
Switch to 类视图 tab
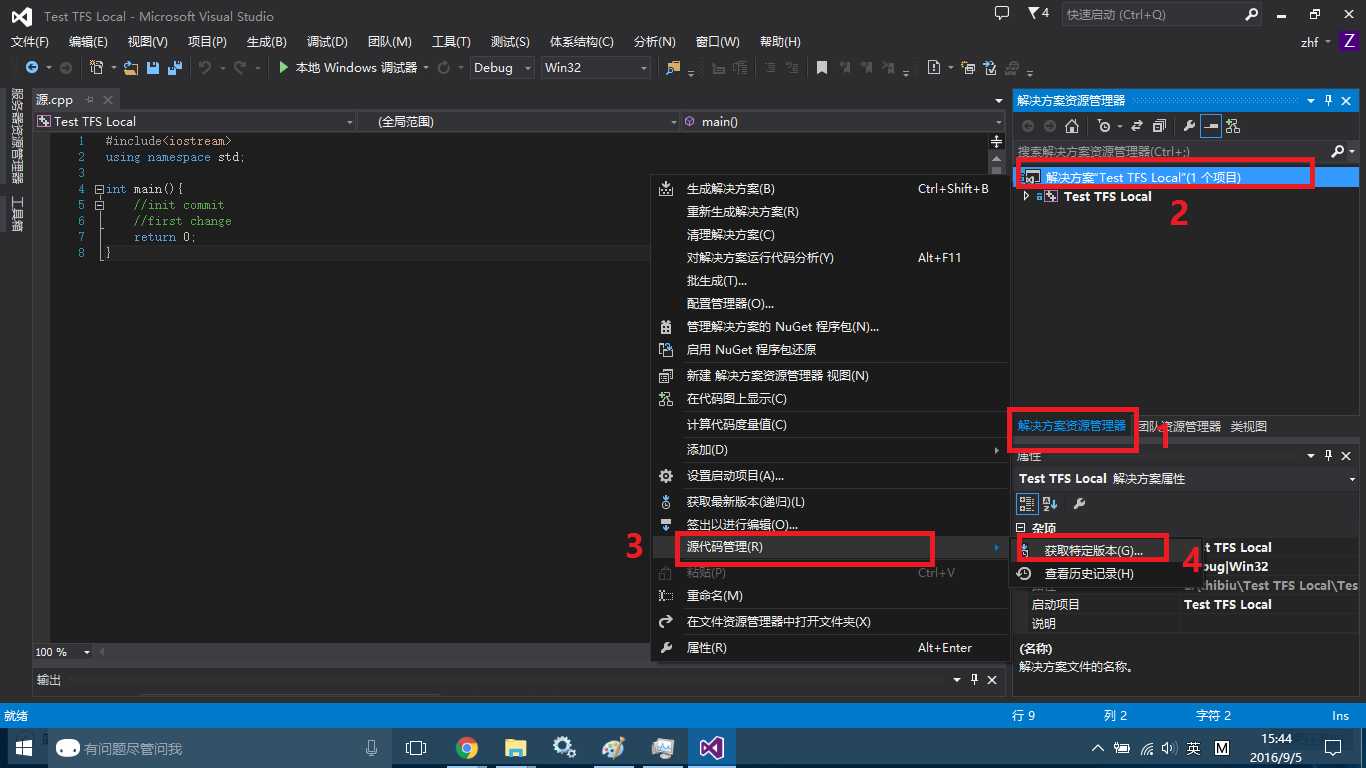[x=1248, y=426]
